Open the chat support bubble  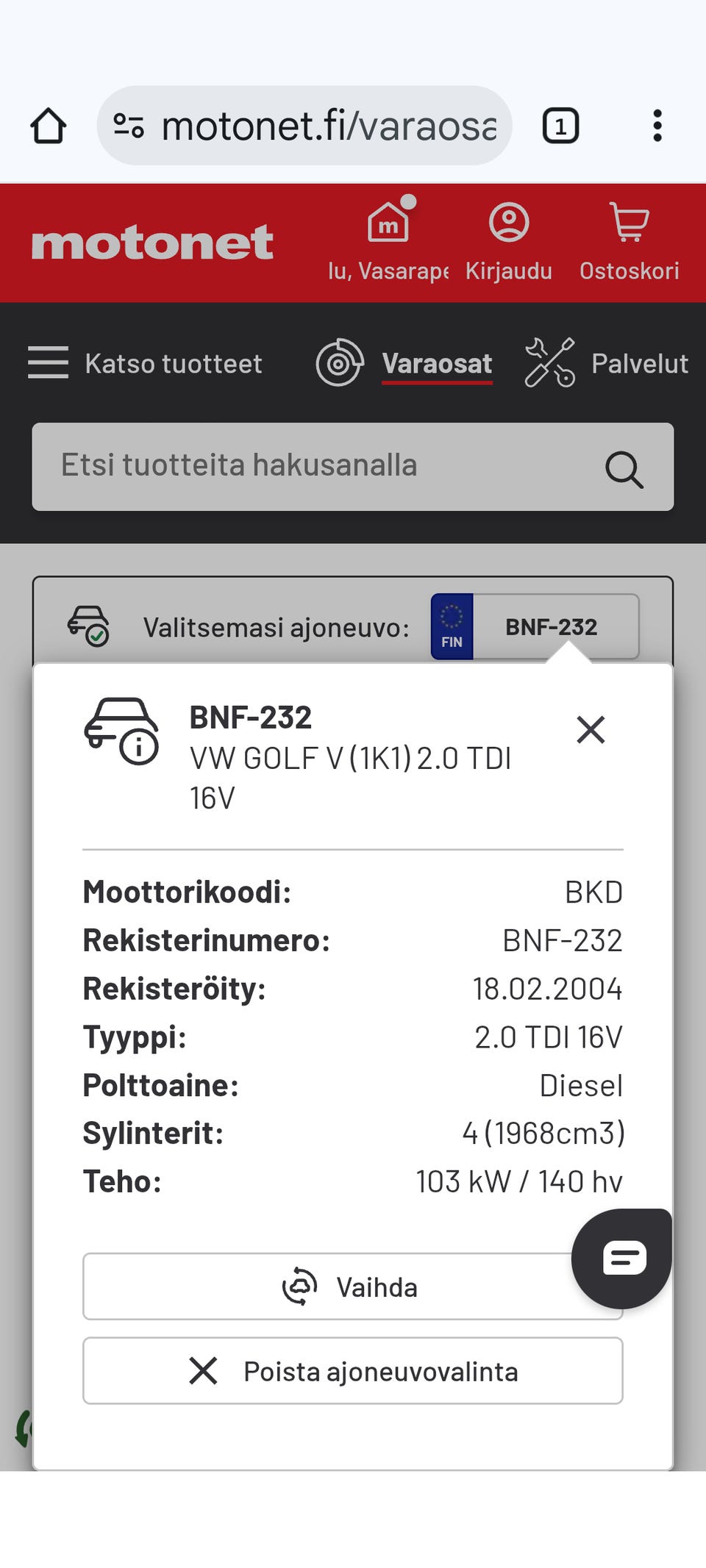pos(622,1258)
